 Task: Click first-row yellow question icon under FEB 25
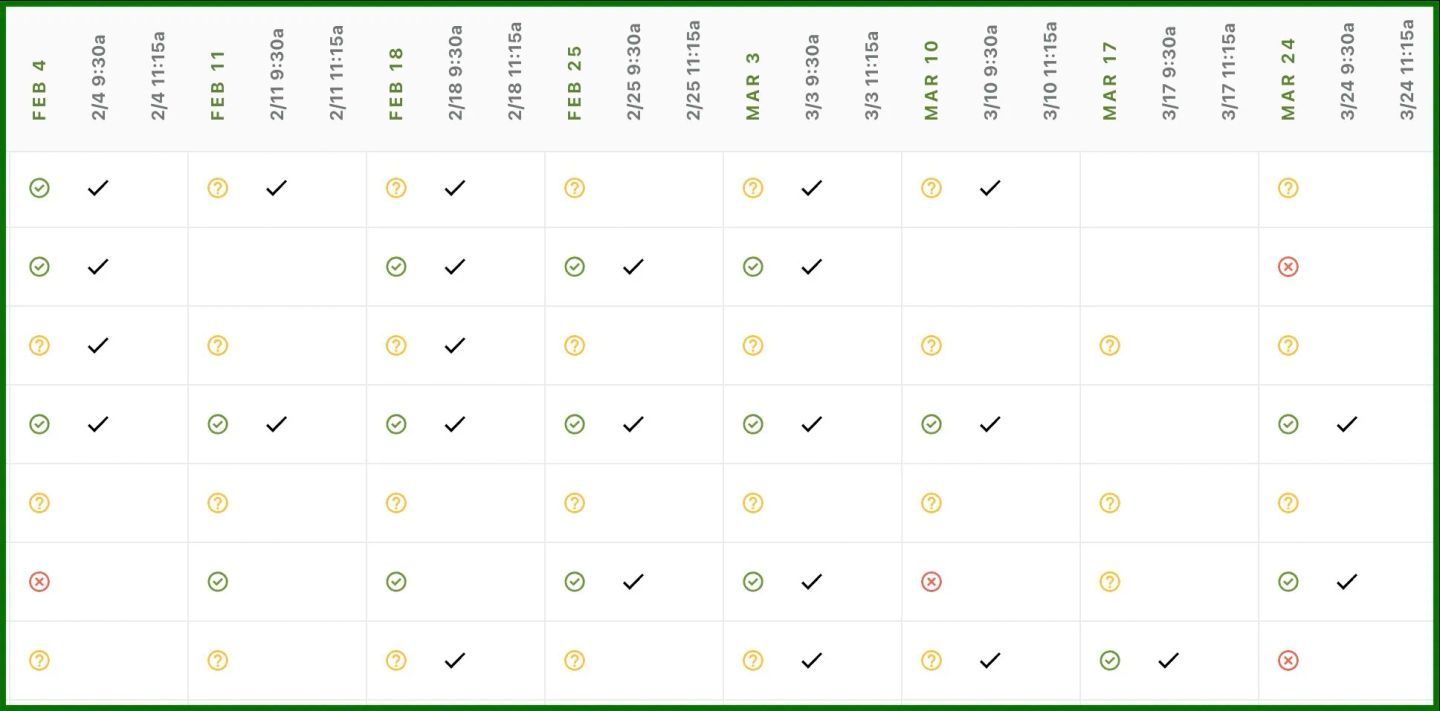574,187
